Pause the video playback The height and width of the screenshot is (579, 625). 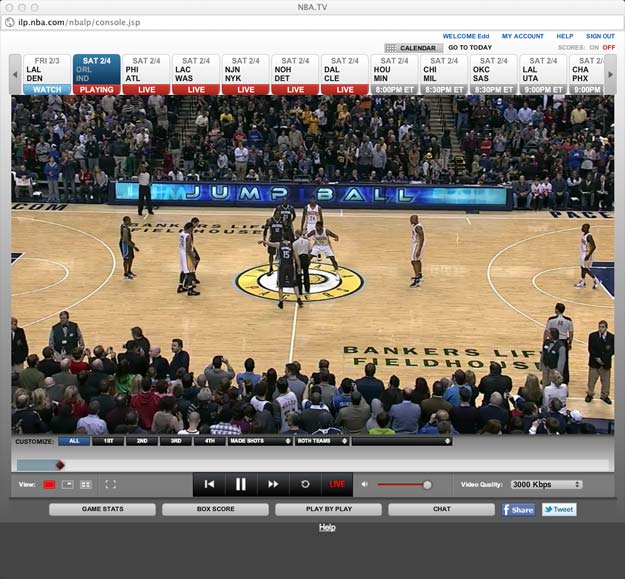tap(241, 484)
